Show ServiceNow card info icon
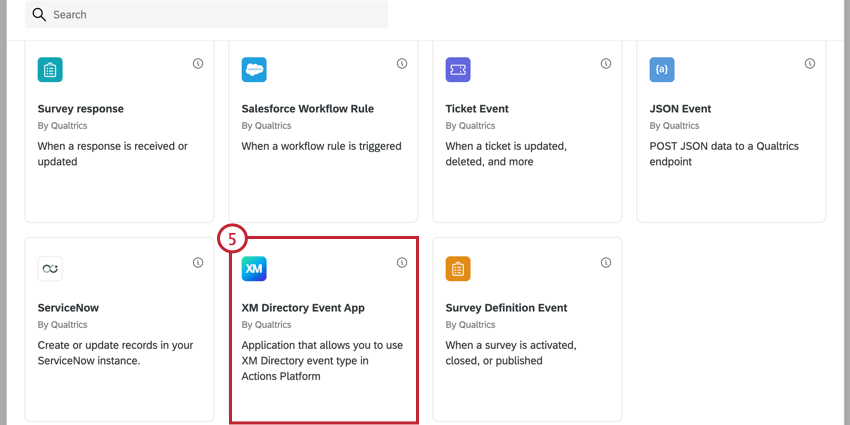The height and width of the screenshot is (425, 850). click(198, 262)
